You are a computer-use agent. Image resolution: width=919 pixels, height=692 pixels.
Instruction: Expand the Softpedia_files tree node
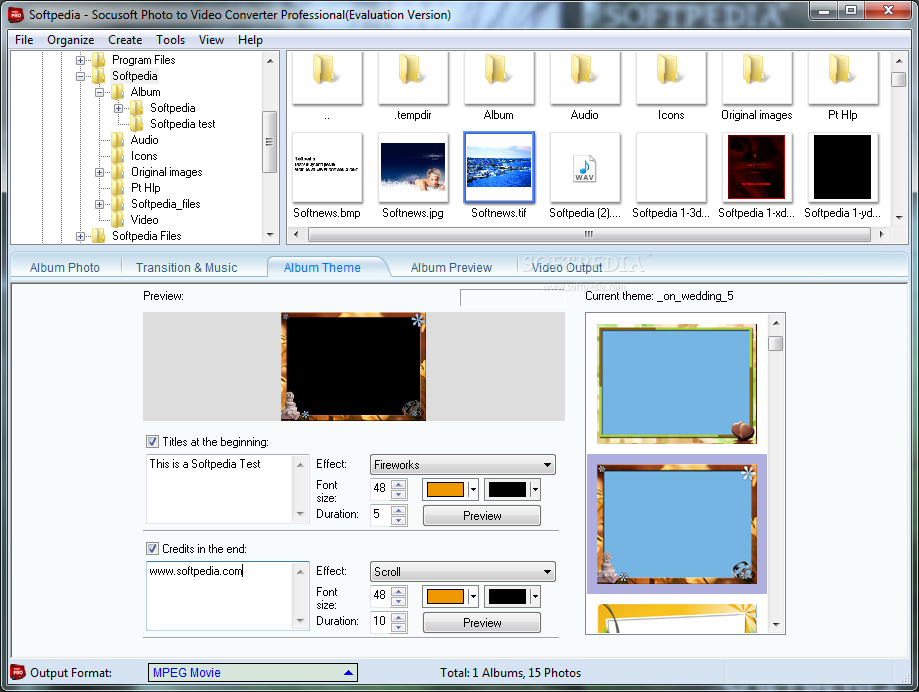(x=99, y=204)
